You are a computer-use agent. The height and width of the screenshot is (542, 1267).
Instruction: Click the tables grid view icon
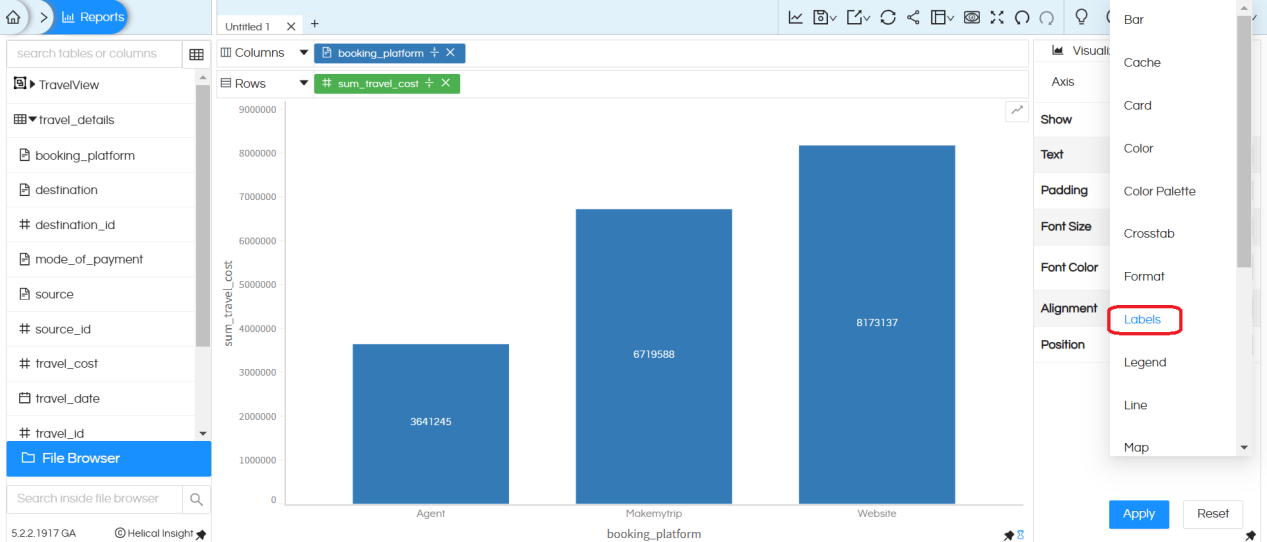(196, 54)
